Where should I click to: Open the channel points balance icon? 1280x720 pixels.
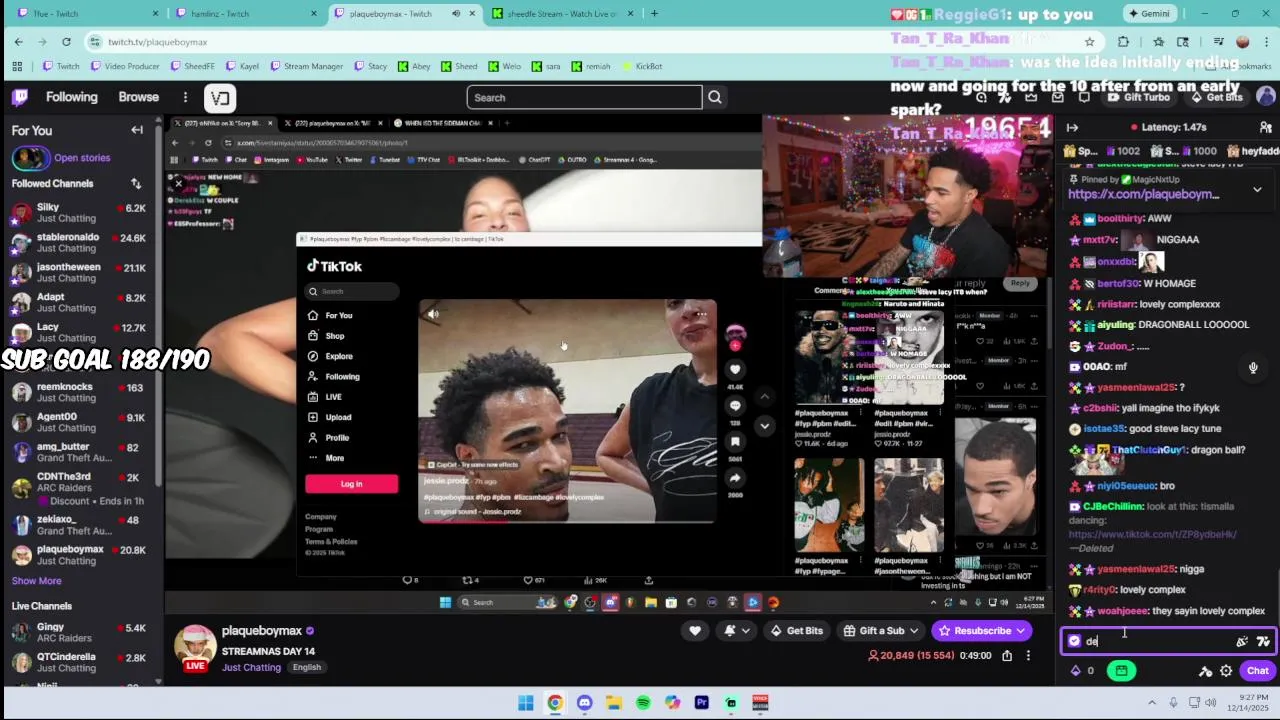(1076, 671)
